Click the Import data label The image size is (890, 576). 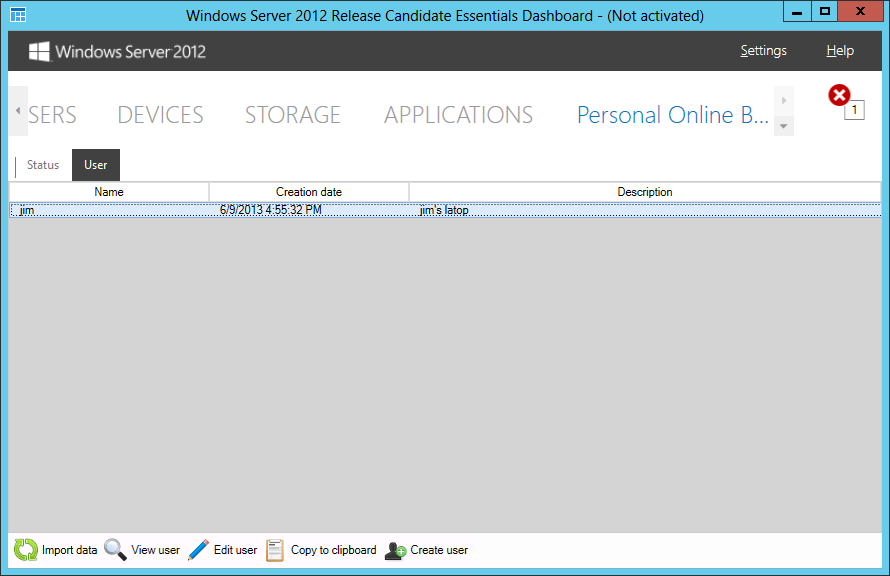69,550
